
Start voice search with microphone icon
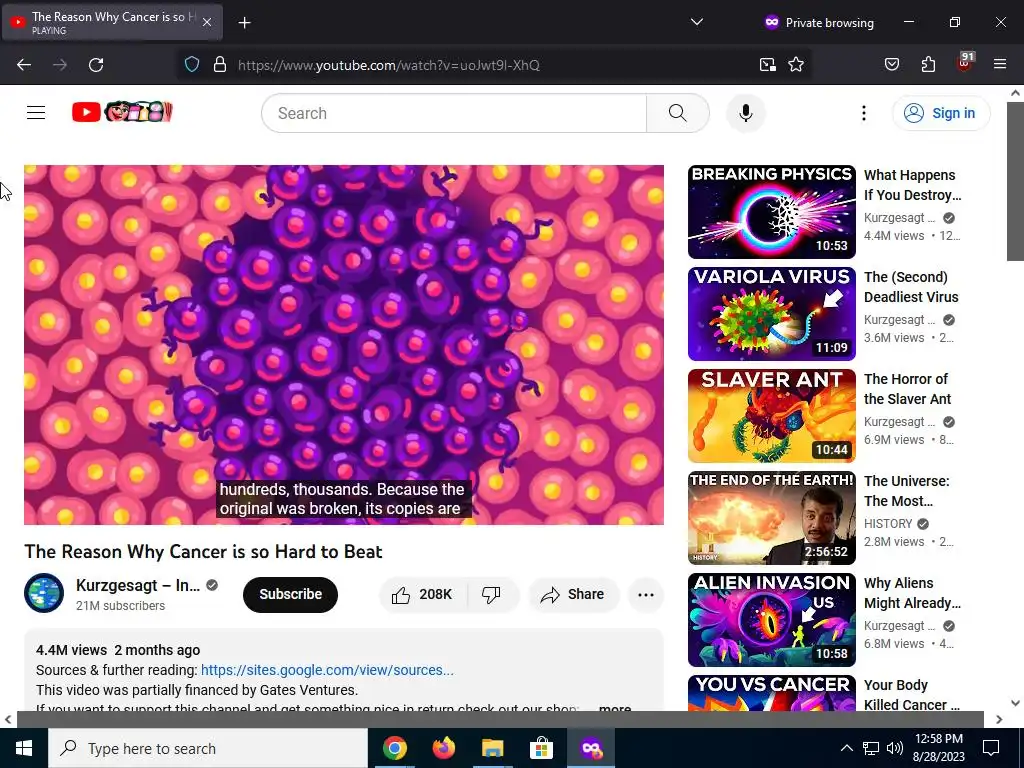pyautogui.click(x=745, y=113)
